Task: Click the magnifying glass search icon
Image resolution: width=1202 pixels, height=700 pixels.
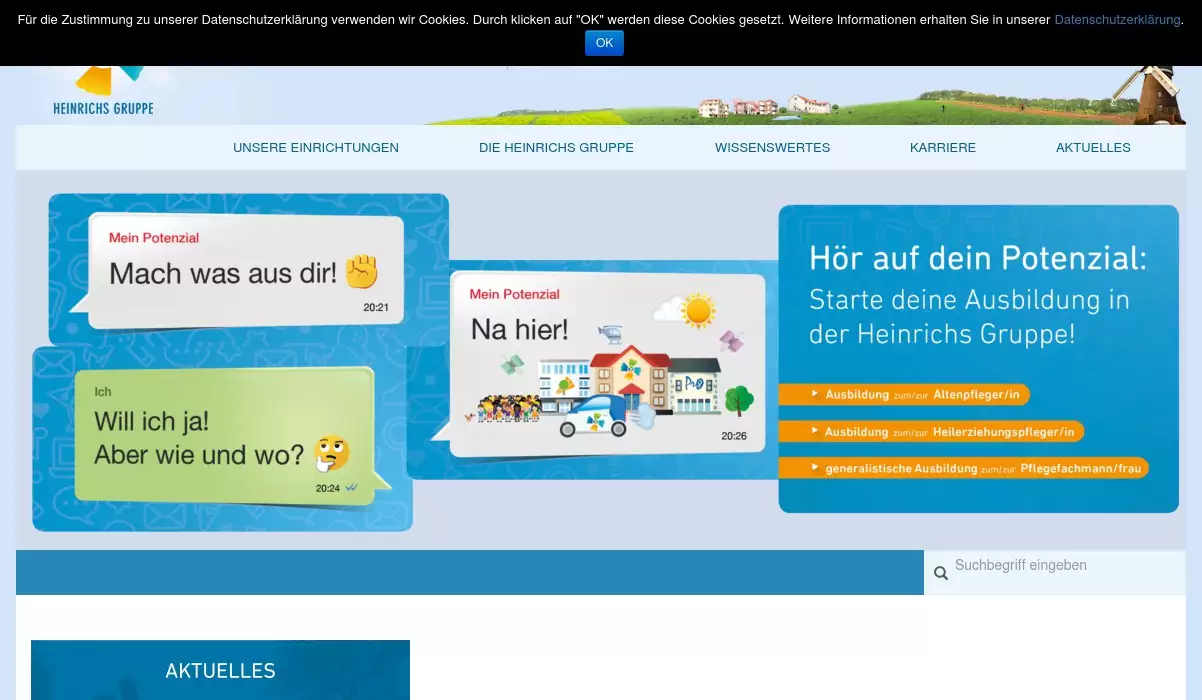Action: click(x=941, y=573)
